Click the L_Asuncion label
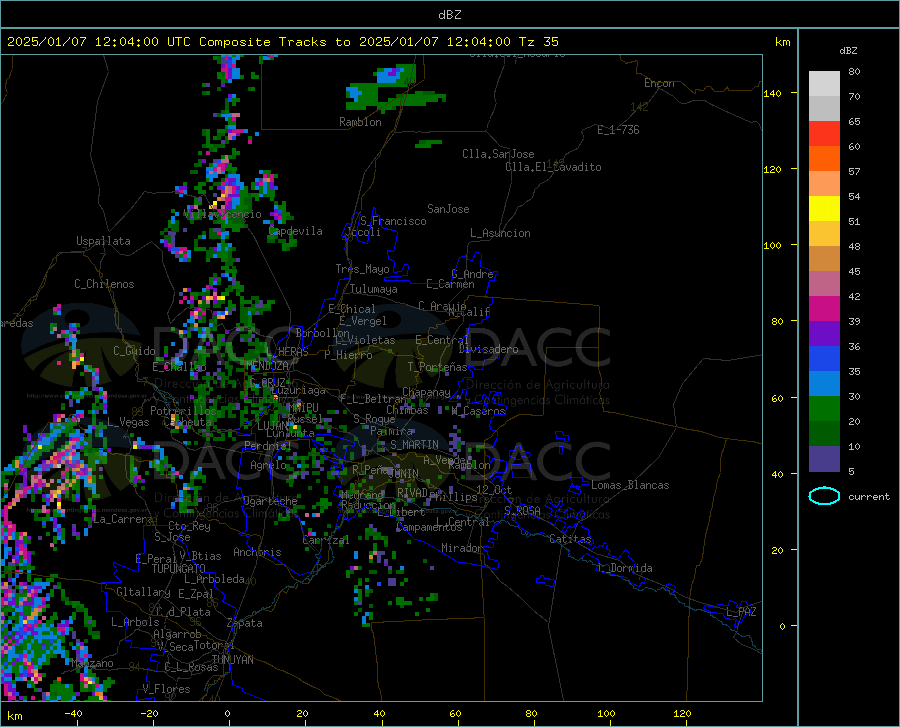 [x=500, y=233]
